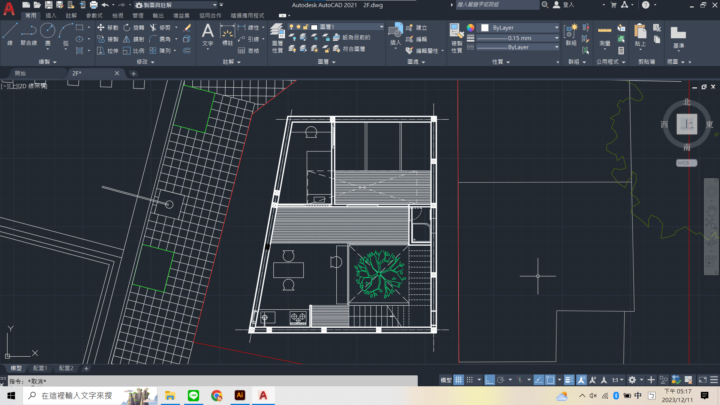This screenshot has height=405, width=720.
Task: Toggle grid display in status bar
Action: (x=459, y=380)
